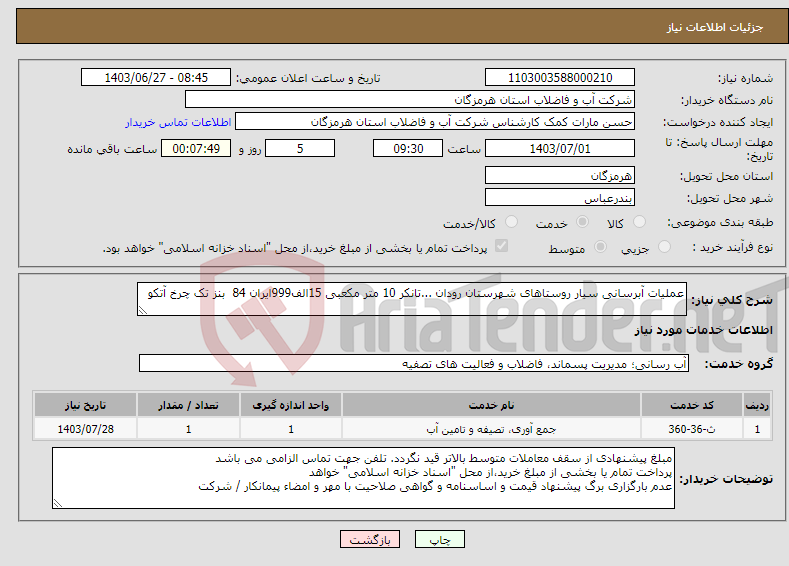The image size is (789, 566).
Task: Click the جزئیات اطلاعات نیاز page header
Action: pyautogui.click(x=715, y=27)
